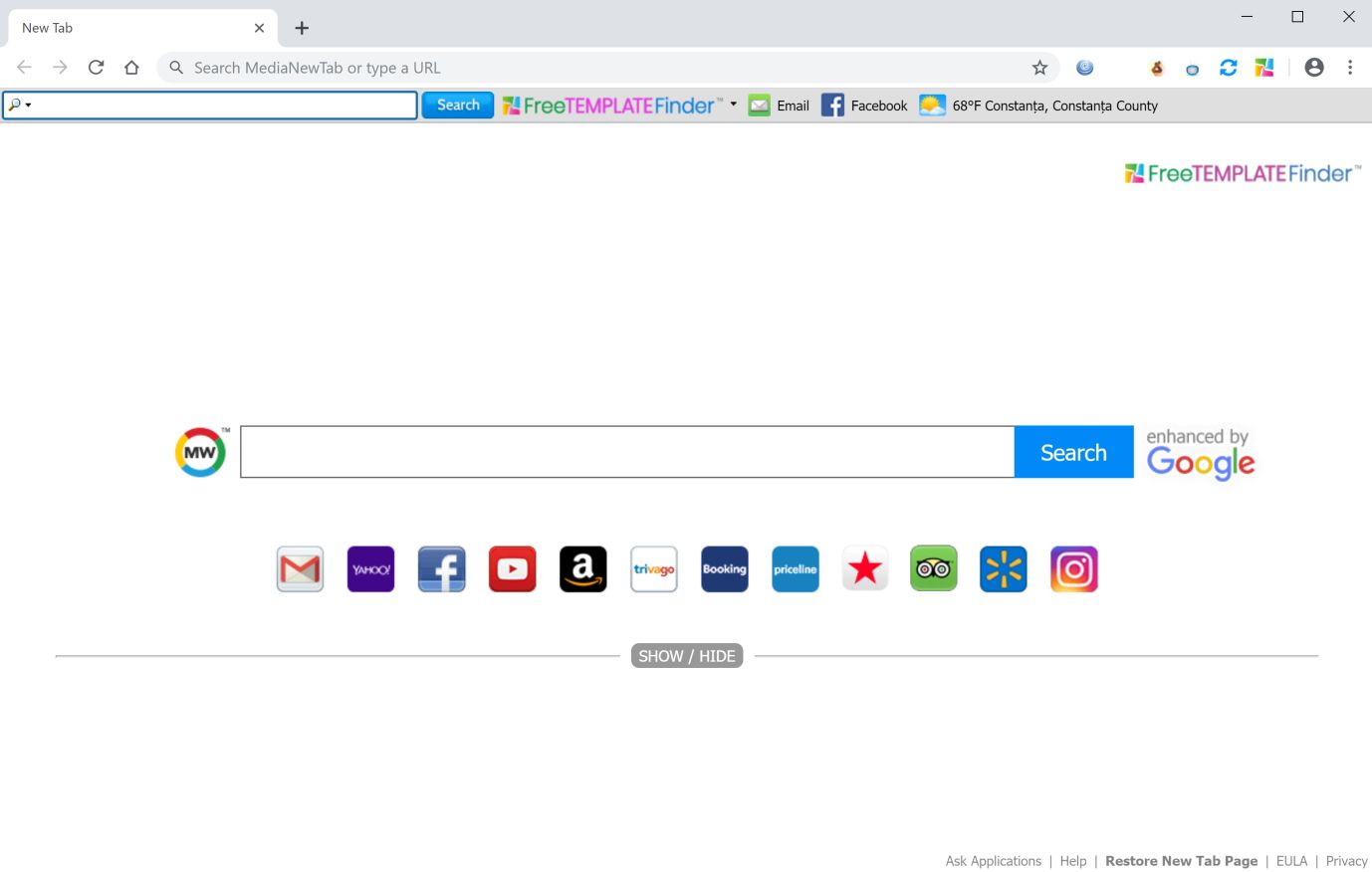
Task: Click the toolbar blue Search button
Action: [458, 105]
